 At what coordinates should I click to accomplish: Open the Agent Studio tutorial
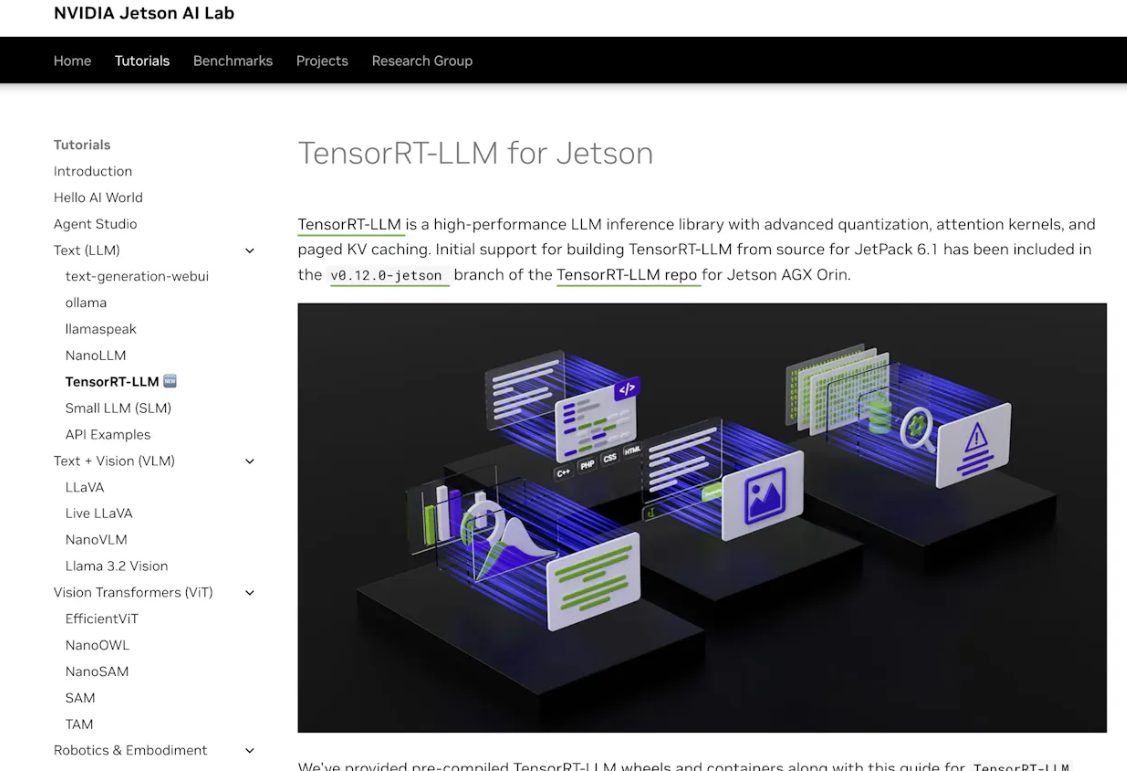pyautogui.click(x=94, y=223)
